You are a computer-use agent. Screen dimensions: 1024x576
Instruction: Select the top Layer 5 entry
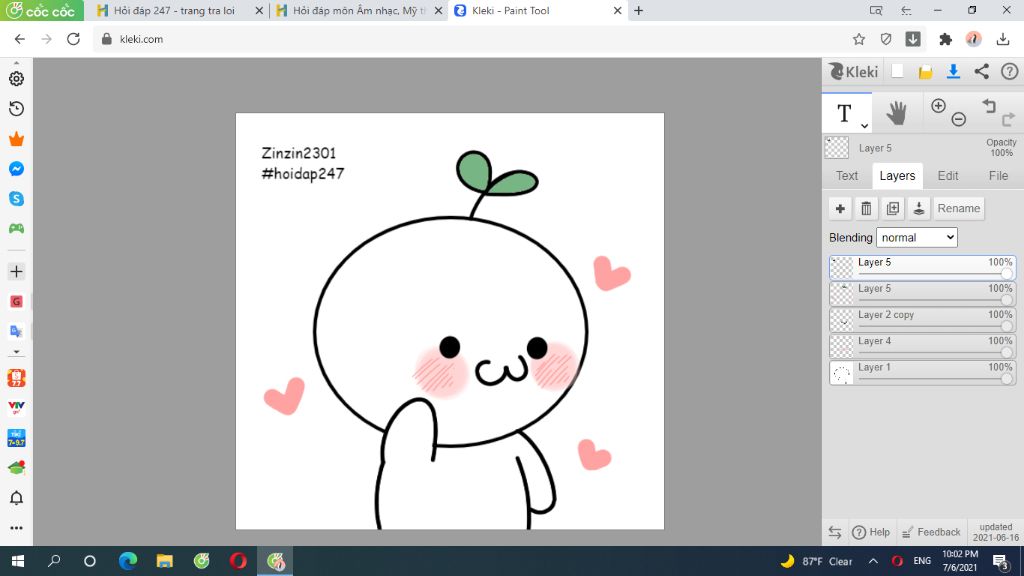tap(923, 267)
